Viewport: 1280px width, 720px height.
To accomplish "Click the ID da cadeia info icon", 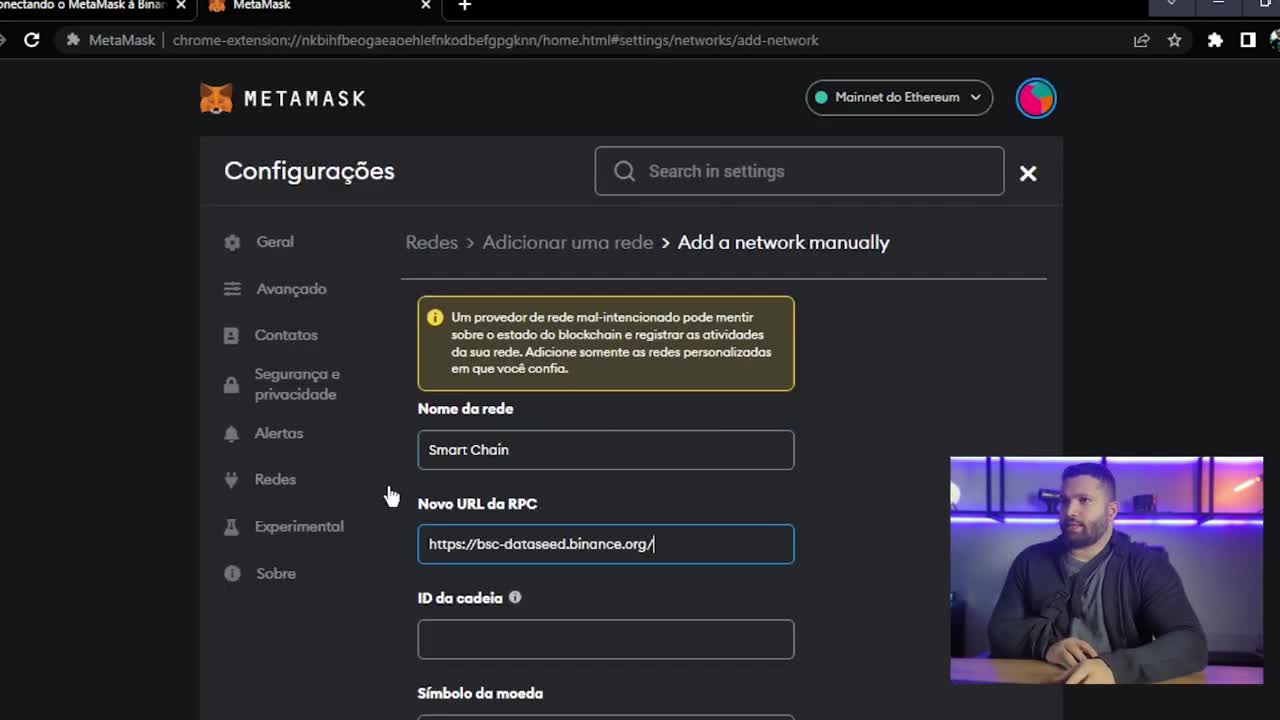I will 515,598.
